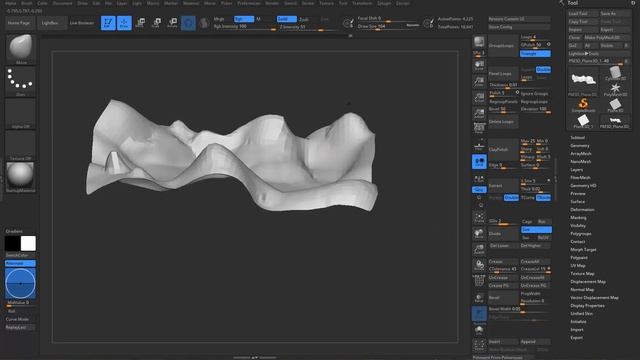Expand the Masking sub-palette
Viewport: 640px width, 360px height.
coord(578,218)
